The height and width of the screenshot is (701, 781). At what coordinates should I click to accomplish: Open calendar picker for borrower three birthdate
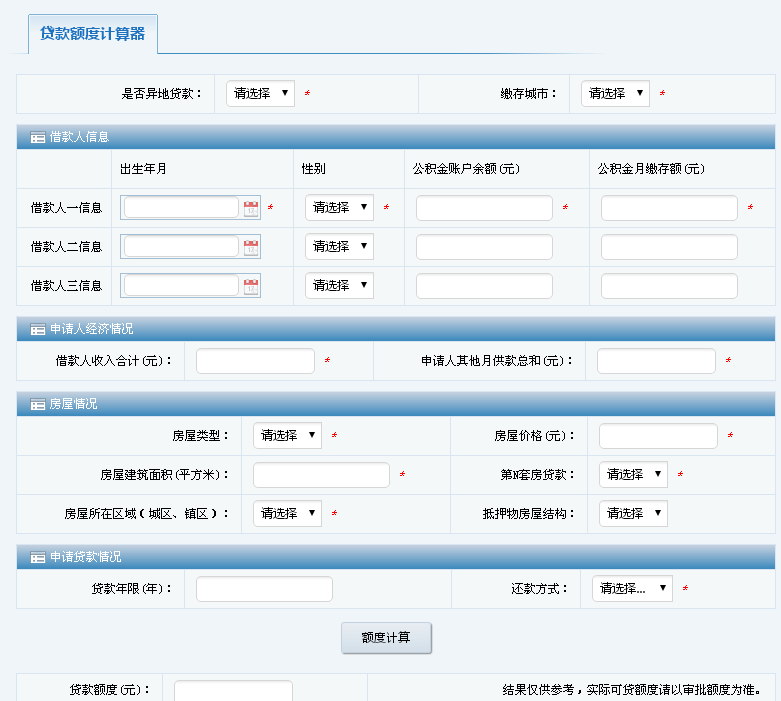[250, 286]
